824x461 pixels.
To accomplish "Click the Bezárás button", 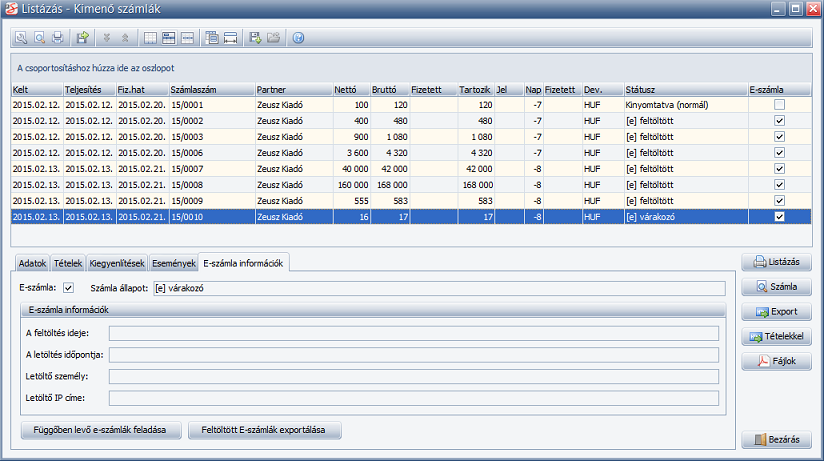I will (x=776, y=439).
